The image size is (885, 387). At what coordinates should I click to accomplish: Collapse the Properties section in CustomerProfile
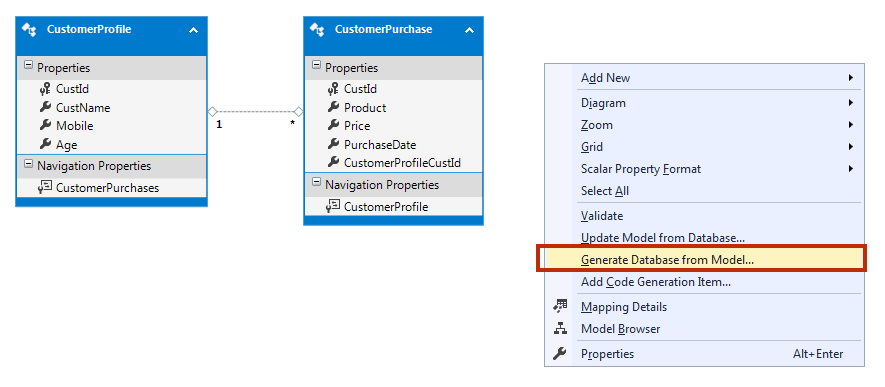point(28,67)
